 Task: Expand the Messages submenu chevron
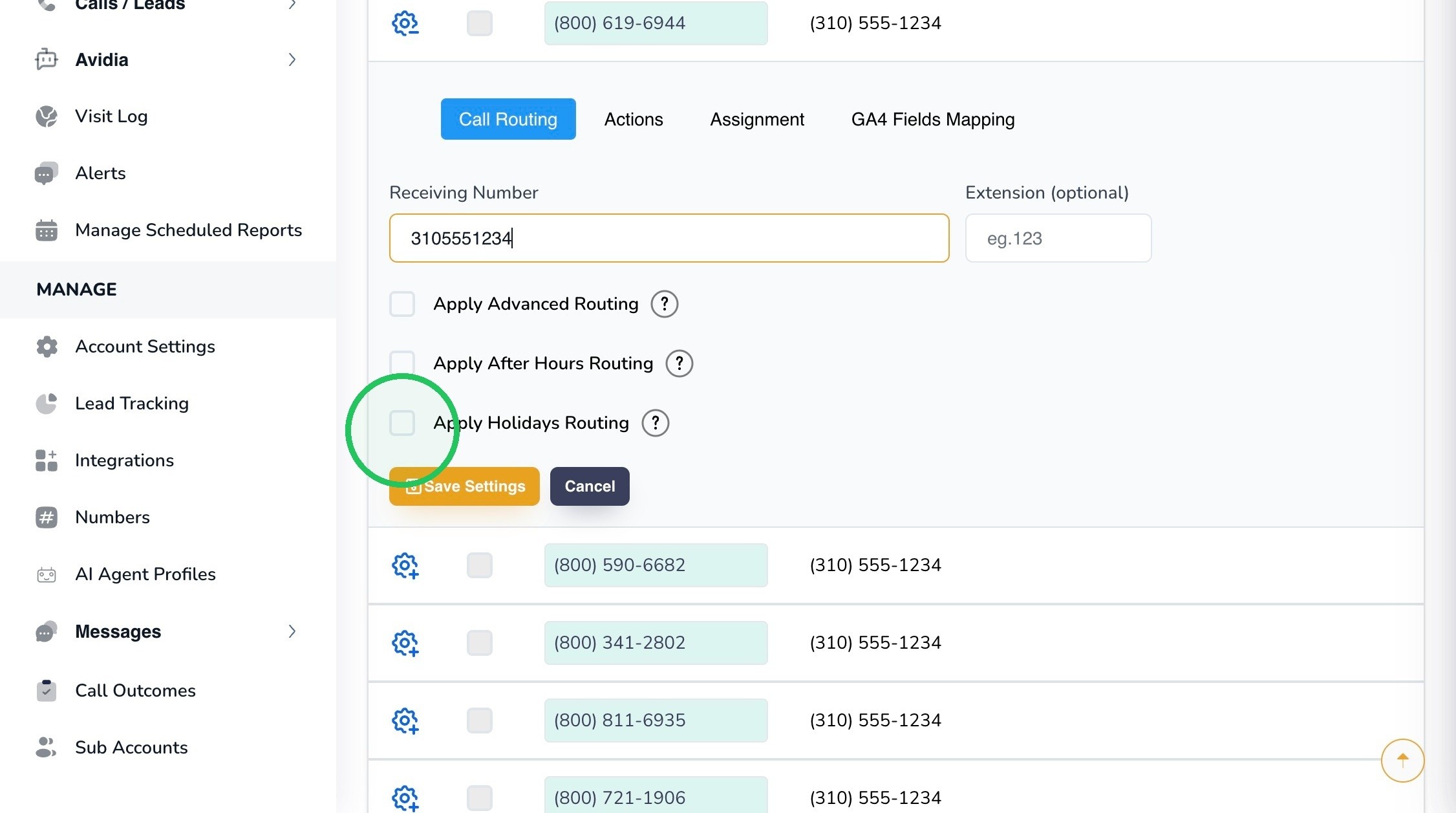[x=292, y=631]
